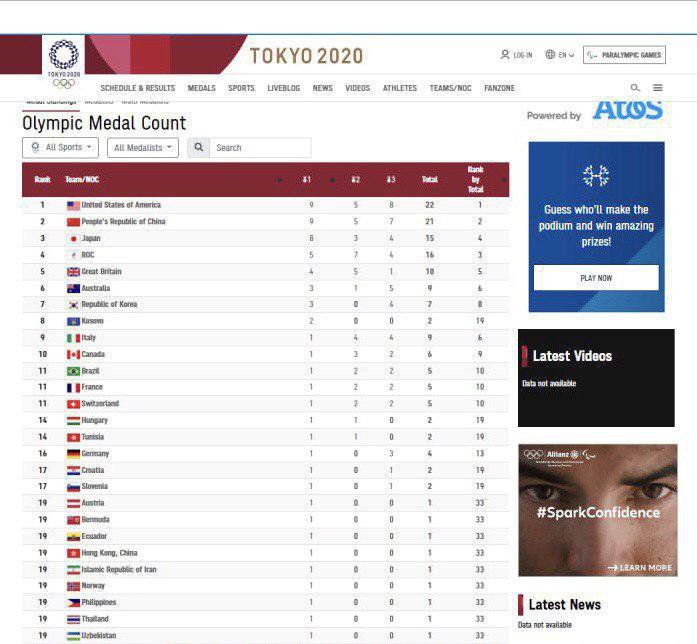The width and height of the screenshot is (697, 644).
Task: Click the globe language icon
Action: click(x=550, y=55)
